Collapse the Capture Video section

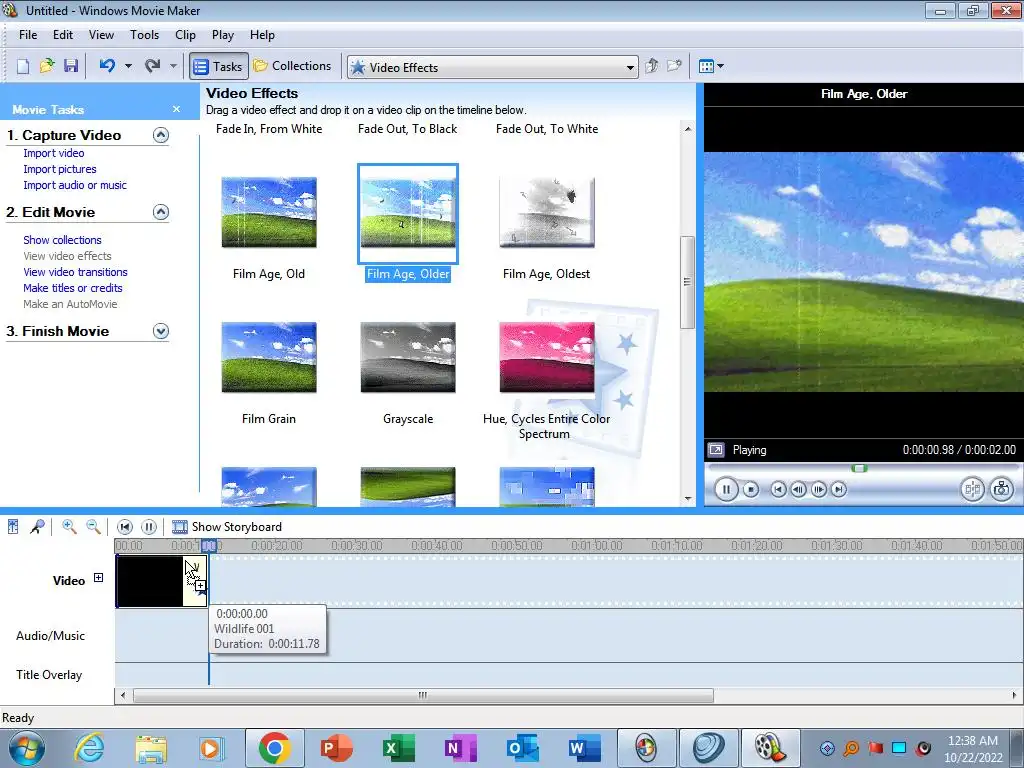click(x=161, y=135)
